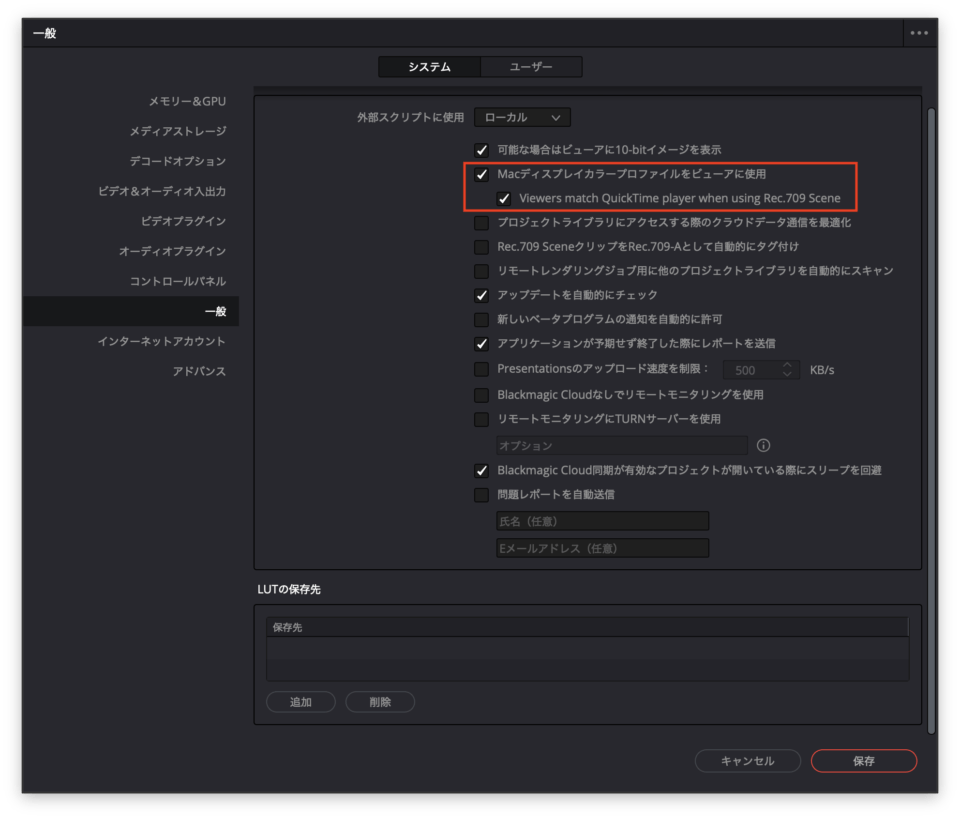Click the Eメールアドレス（任意）field
Image resolution: width=960 pixels, height=819 pixels.
[602, 548]
